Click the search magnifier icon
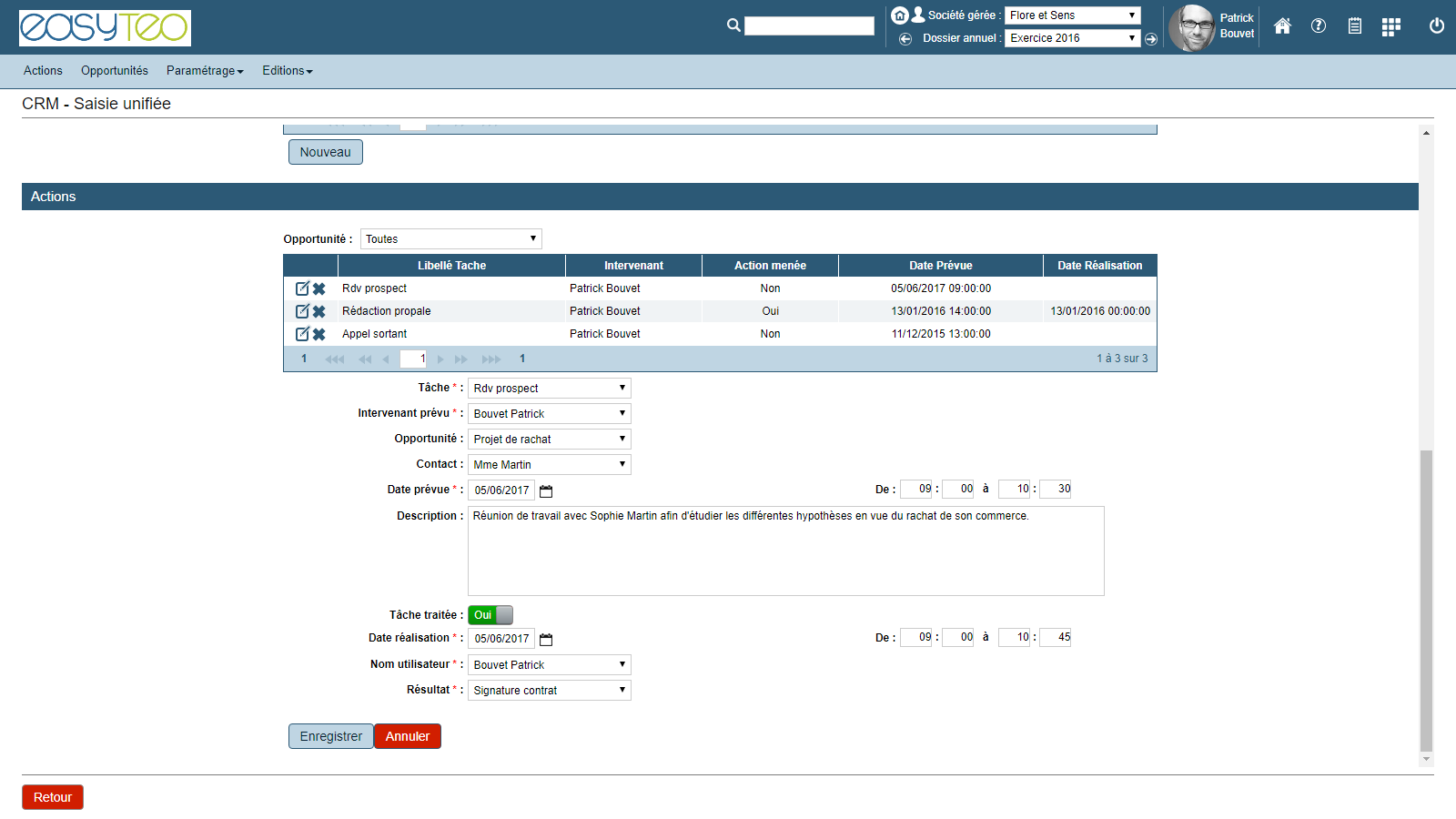Image resolution: width=1456 pixels, height=819 pixels. (x=733, y=25)
